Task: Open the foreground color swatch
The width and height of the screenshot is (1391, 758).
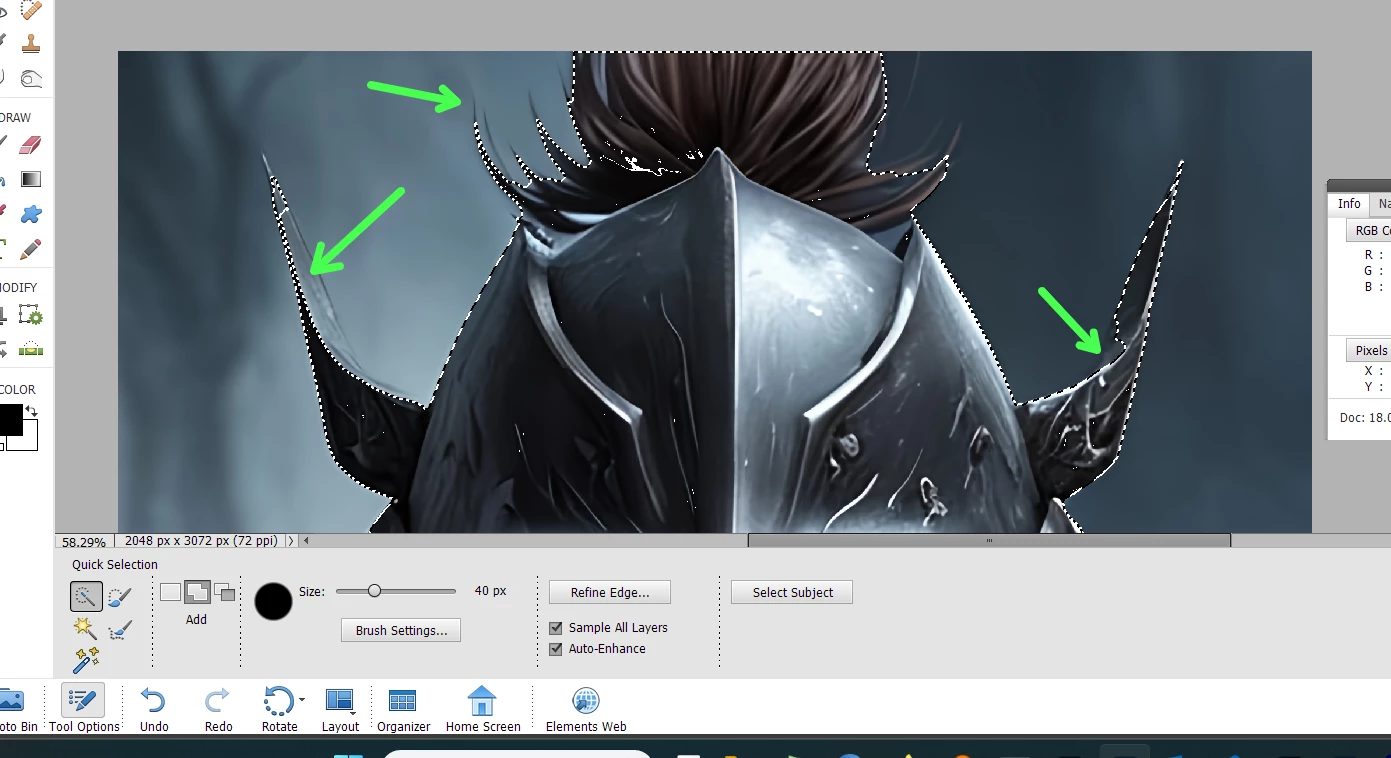Action: coord(9,420)
